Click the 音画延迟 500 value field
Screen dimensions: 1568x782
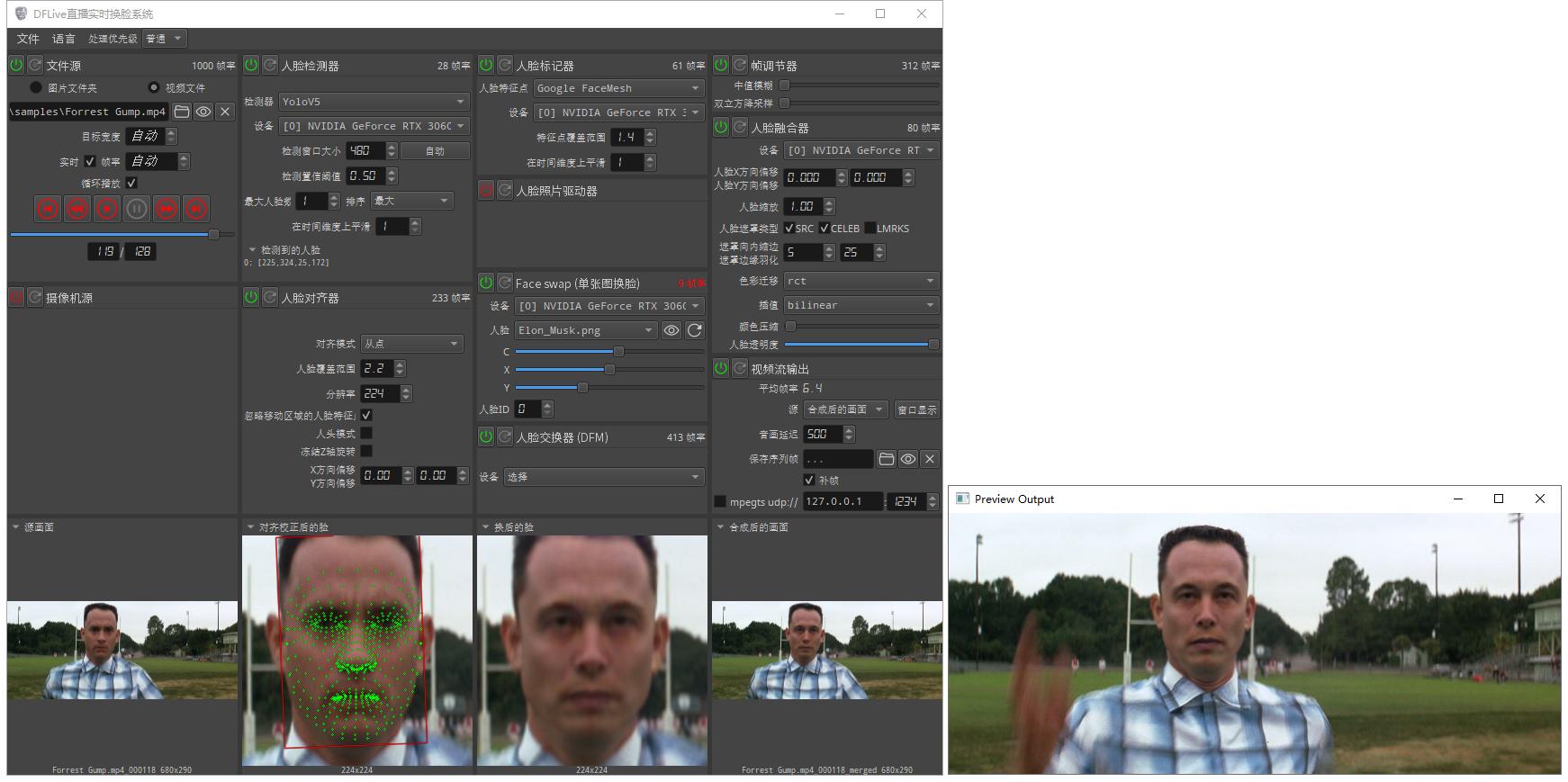coord(822,434)
